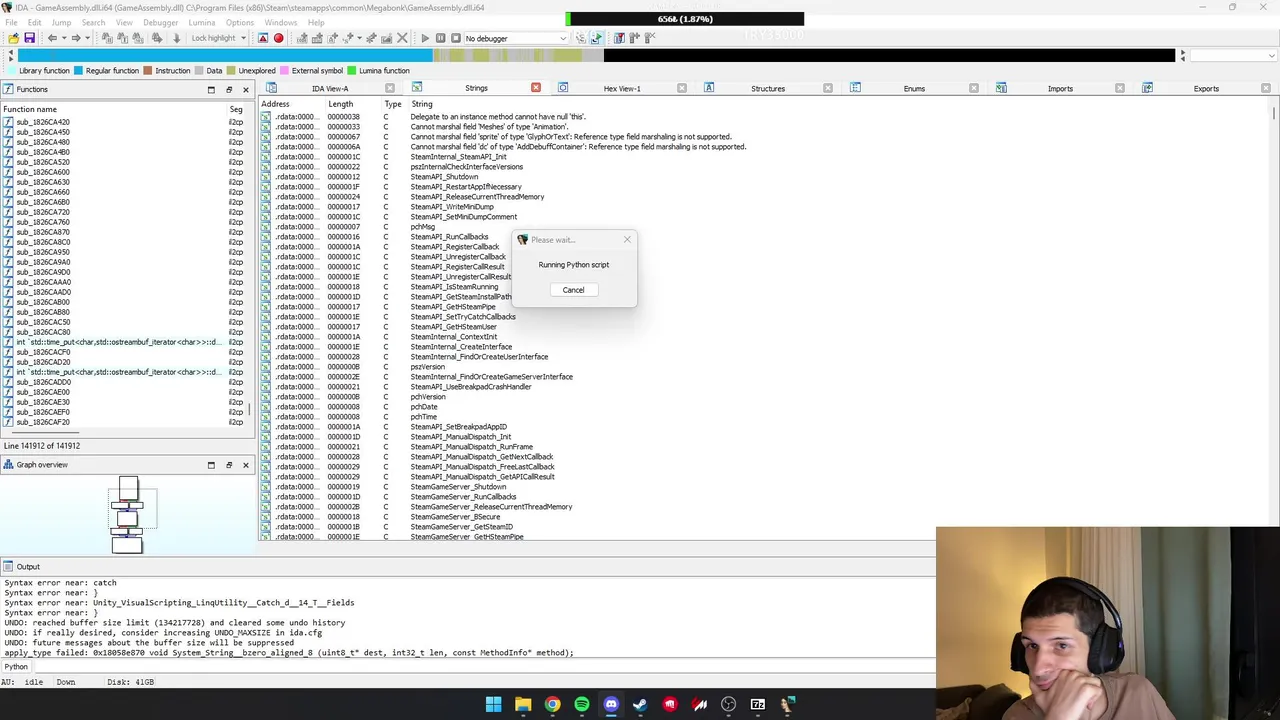
Task: Select the SteamAPI_RunCallbacks string row
Action: 449,237
